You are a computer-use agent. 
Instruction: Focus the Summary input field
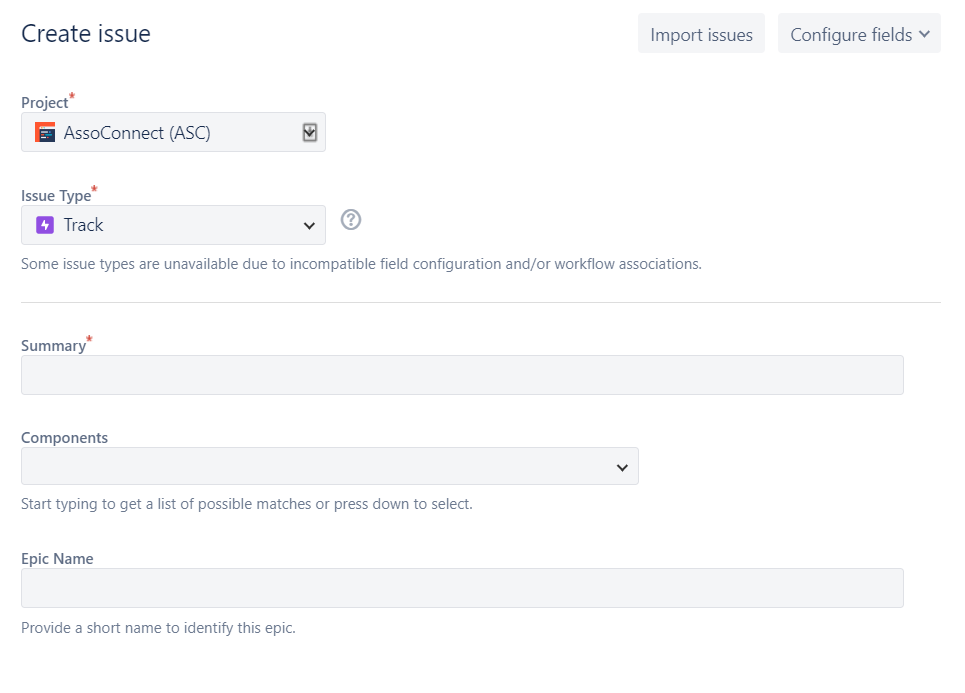click(x=462, y=375)
